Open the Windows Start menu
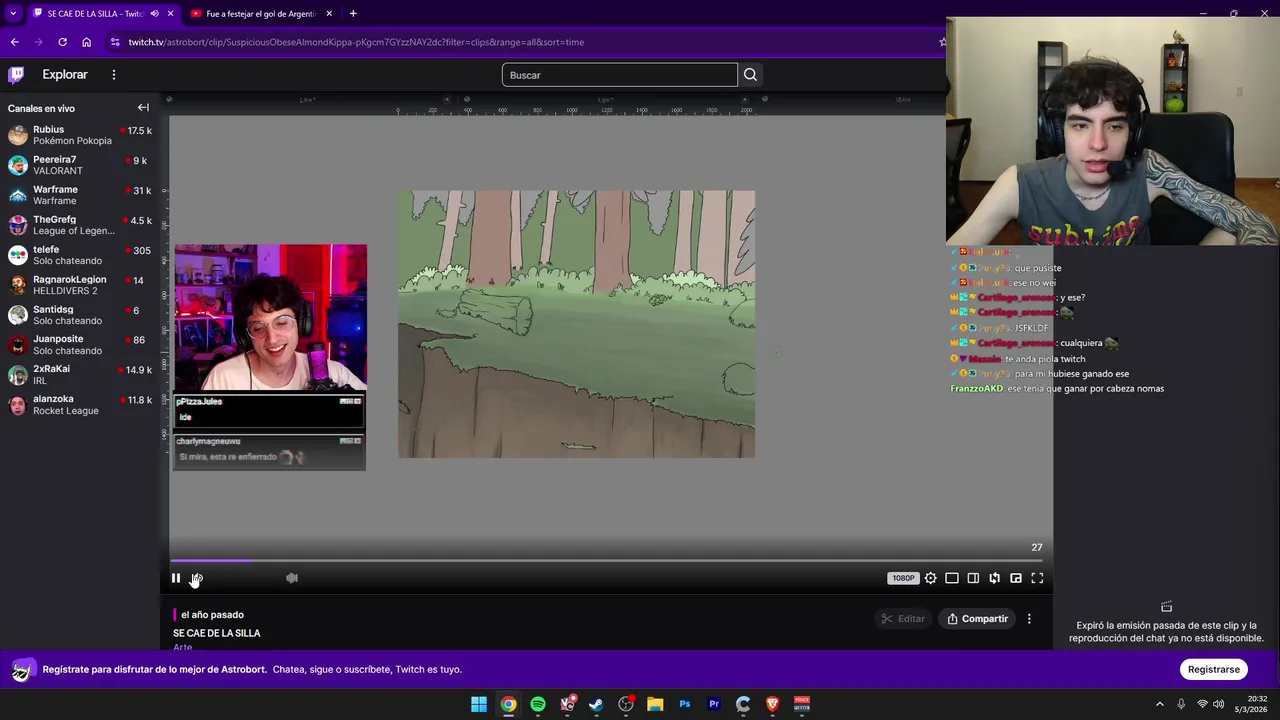The width and height of the screenshot is (1280, 720). tap(479, 704)
